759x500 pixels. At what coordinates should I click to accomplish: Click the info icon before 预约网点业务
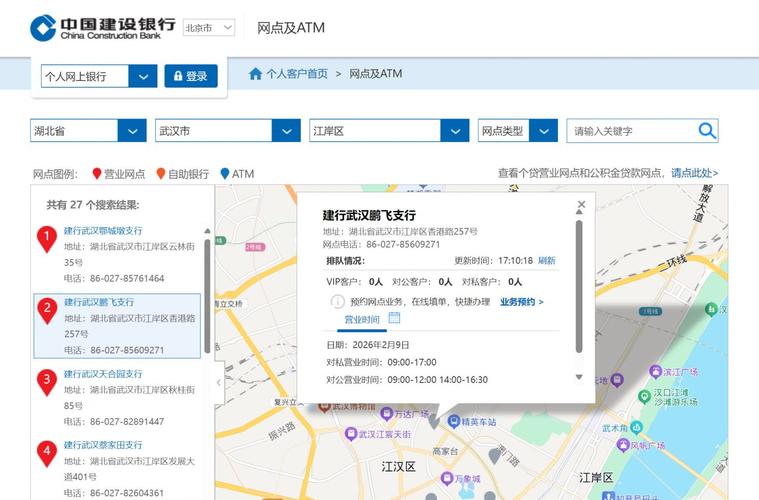(x=337, y=302)
